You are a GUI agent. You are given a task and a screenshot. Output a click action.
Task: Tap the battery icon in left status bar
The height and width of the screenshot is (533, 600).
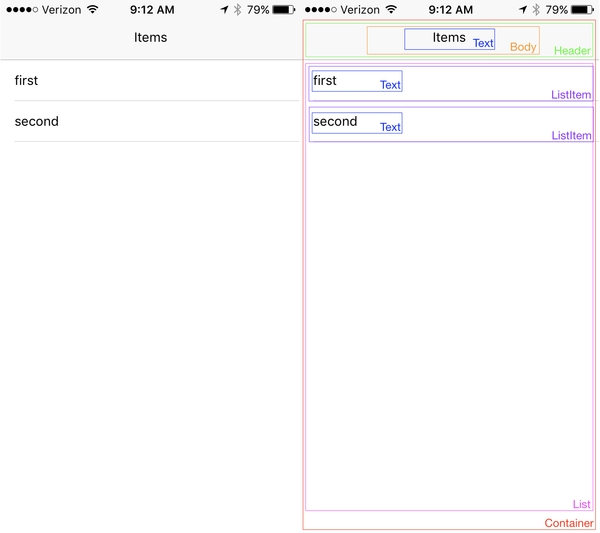tap(284, 10)
